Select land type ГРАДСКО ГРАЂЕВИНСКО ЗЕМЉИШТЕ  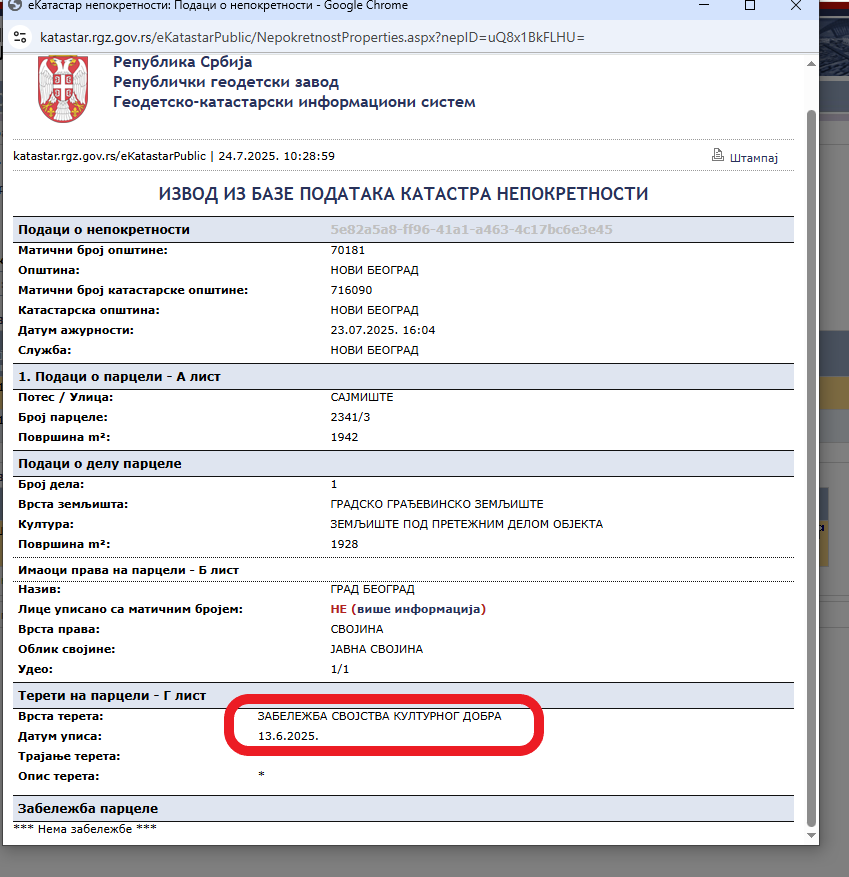click(x=437, y=504)
